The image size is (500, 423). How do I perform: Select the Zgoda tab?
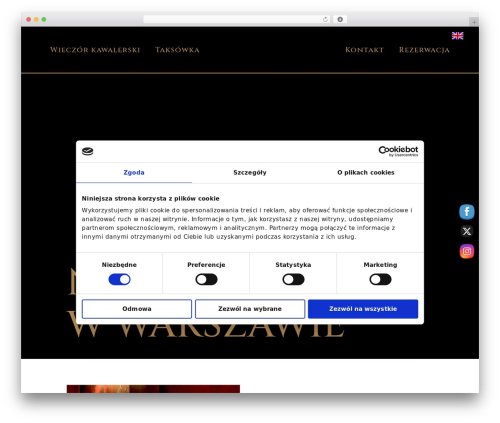point(134,173)
